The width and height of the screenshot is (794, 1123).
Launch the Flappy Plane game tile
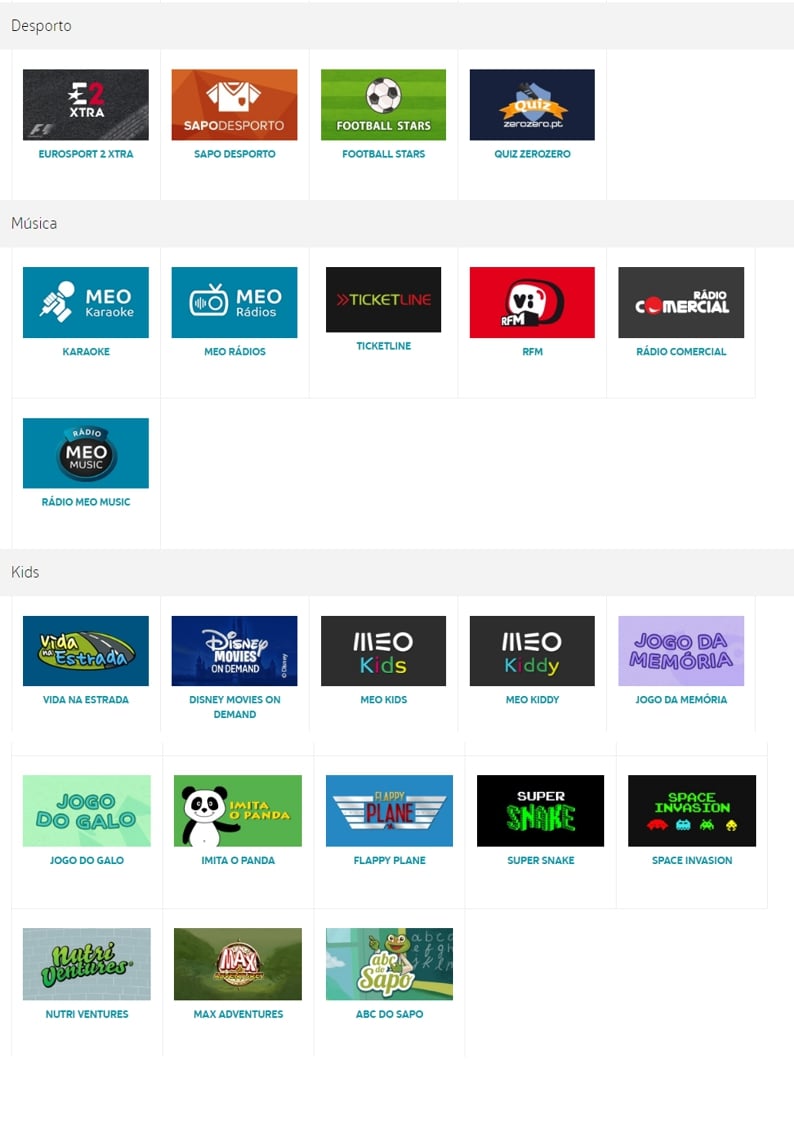[x=389, y=811]
